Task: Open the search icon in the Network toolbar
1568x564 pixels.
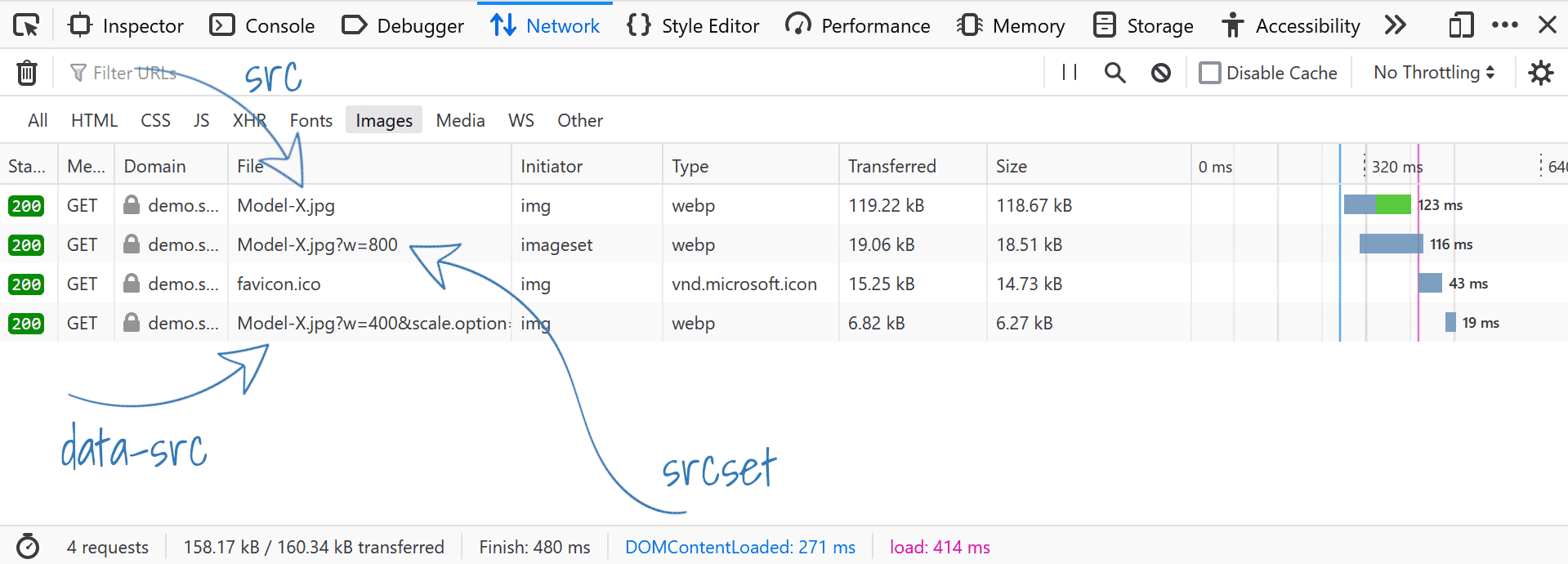Action: pos(1115,72)
